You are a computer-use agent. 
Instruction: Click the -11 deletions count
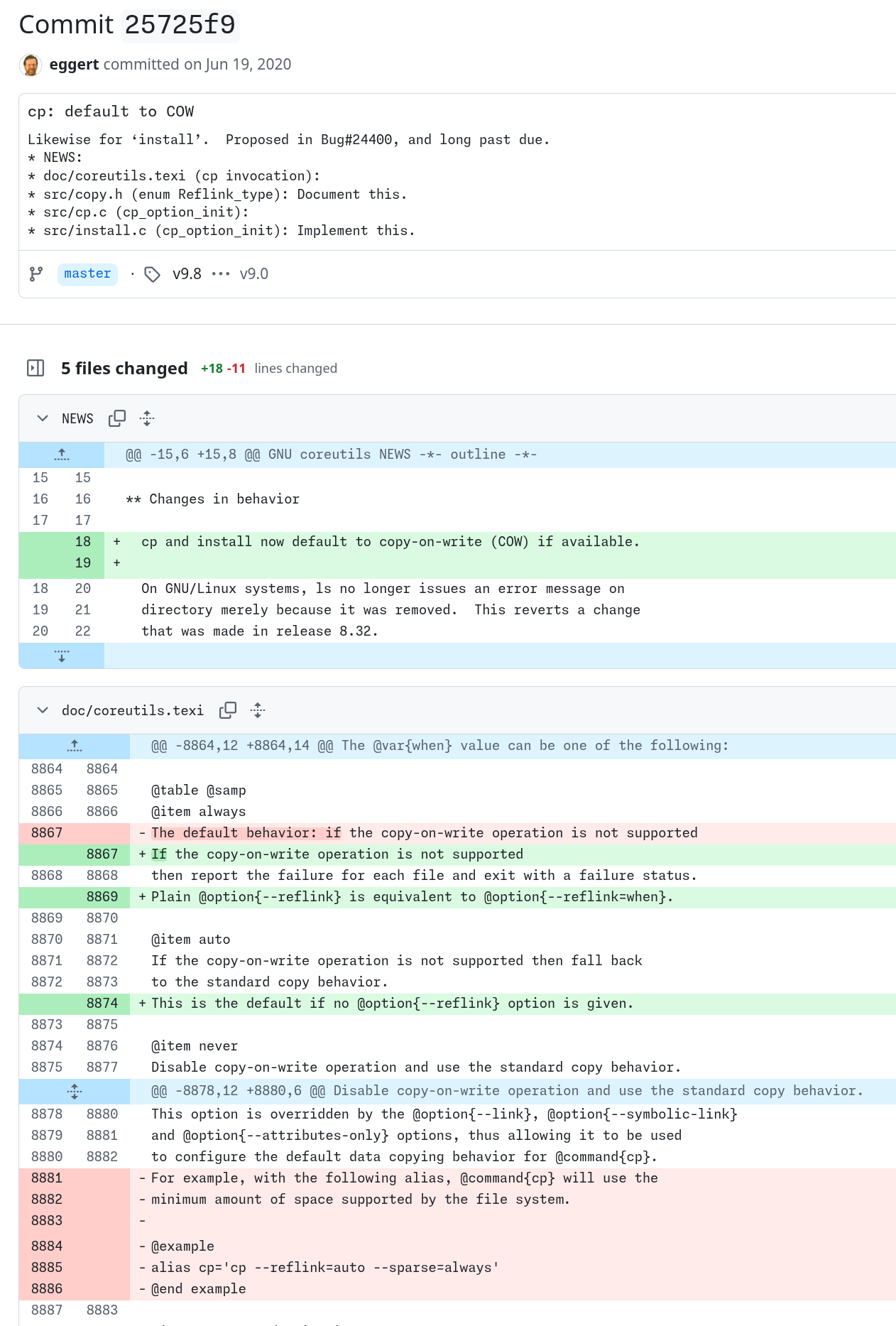tap(236, 369)
